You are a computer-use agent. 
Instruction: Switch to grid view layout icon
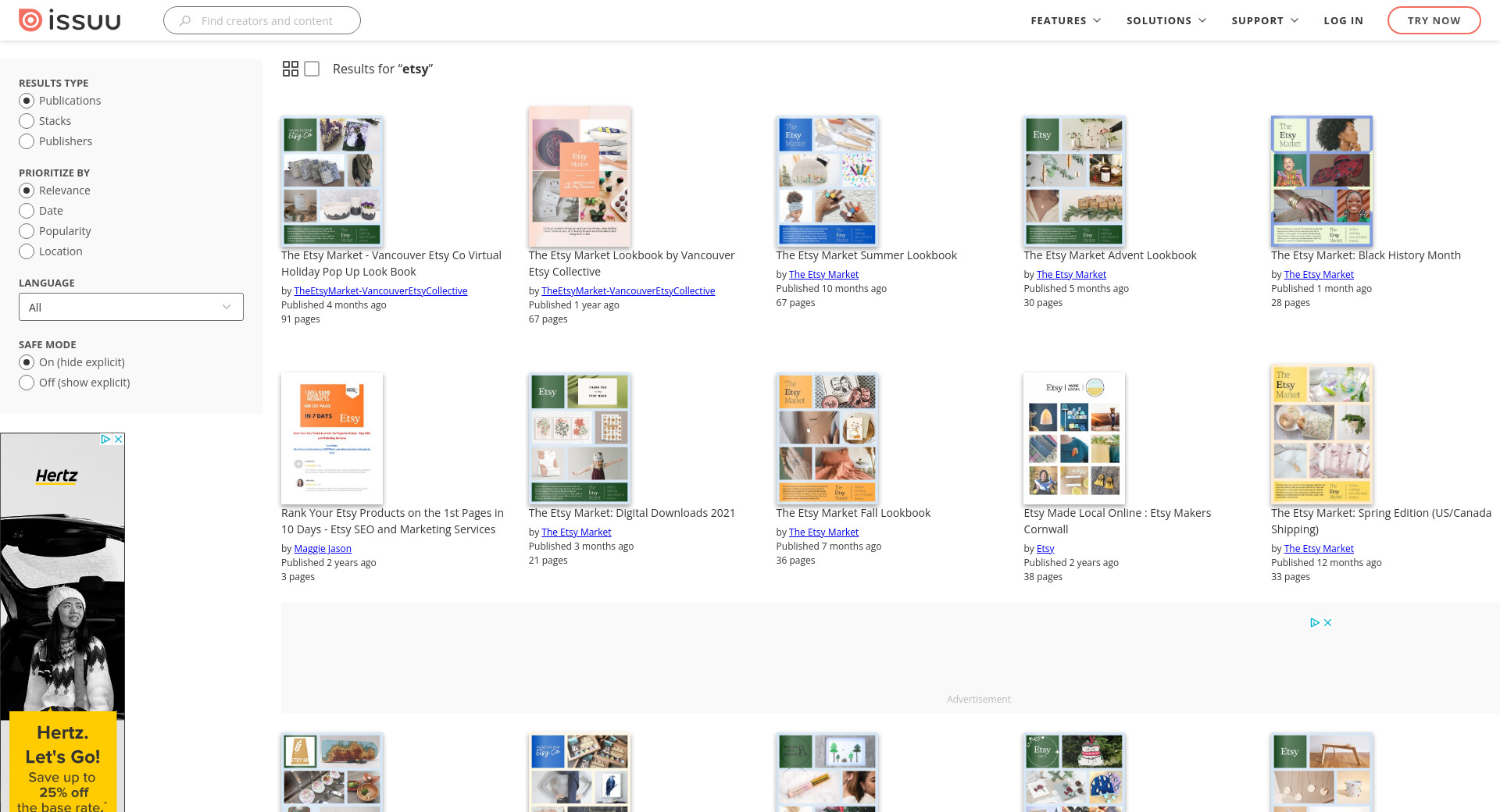point(291,69)
